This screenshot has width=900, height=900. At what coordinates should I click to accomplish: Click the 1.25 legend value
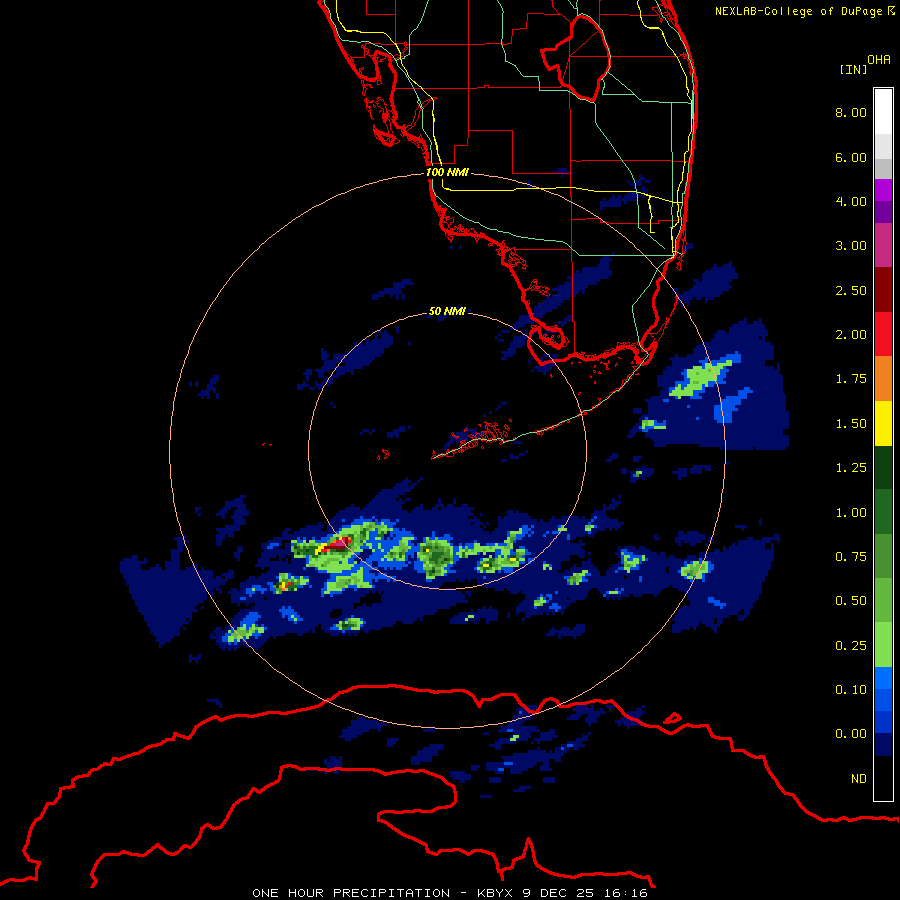pyautogui.click(x=851, y=468)
